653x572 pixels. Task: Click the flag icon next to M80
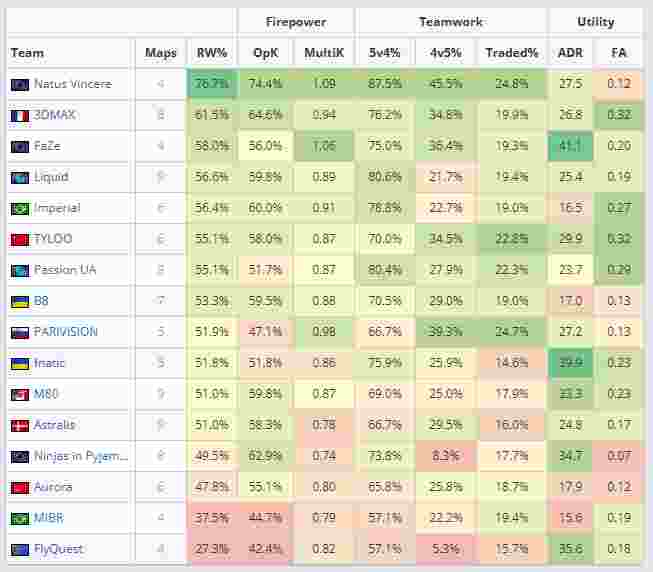coord(19,394)
